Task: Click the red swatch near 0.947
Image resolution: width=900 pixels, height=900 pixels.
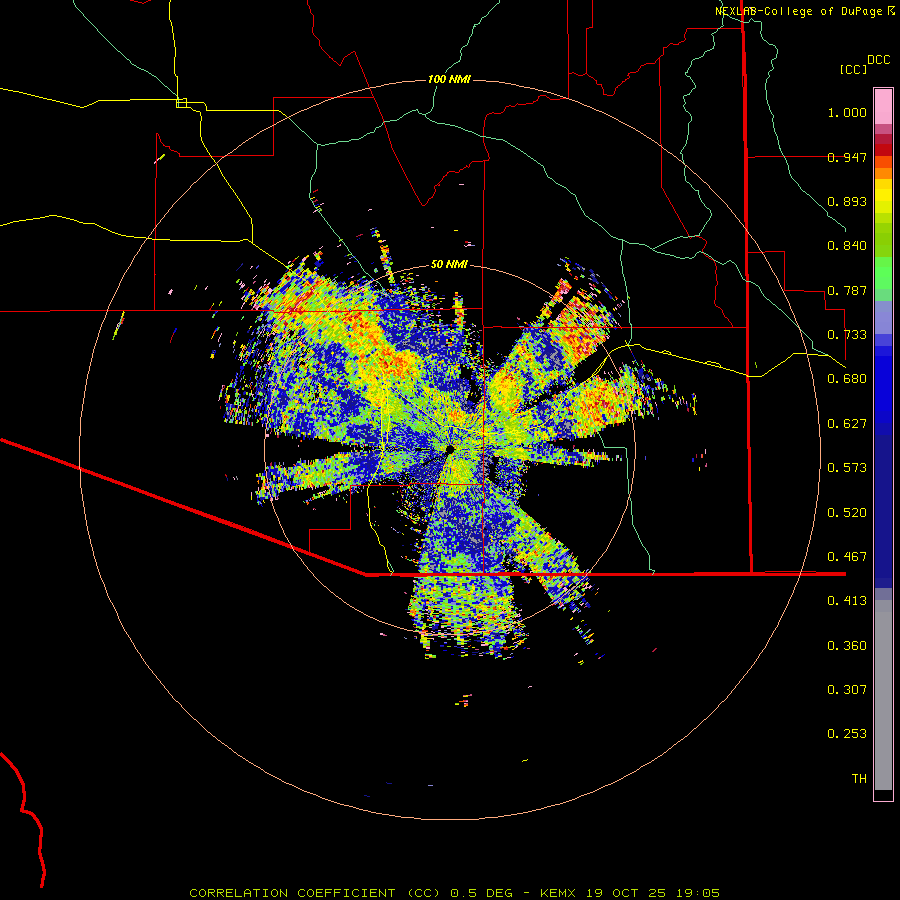Action: 883,150
